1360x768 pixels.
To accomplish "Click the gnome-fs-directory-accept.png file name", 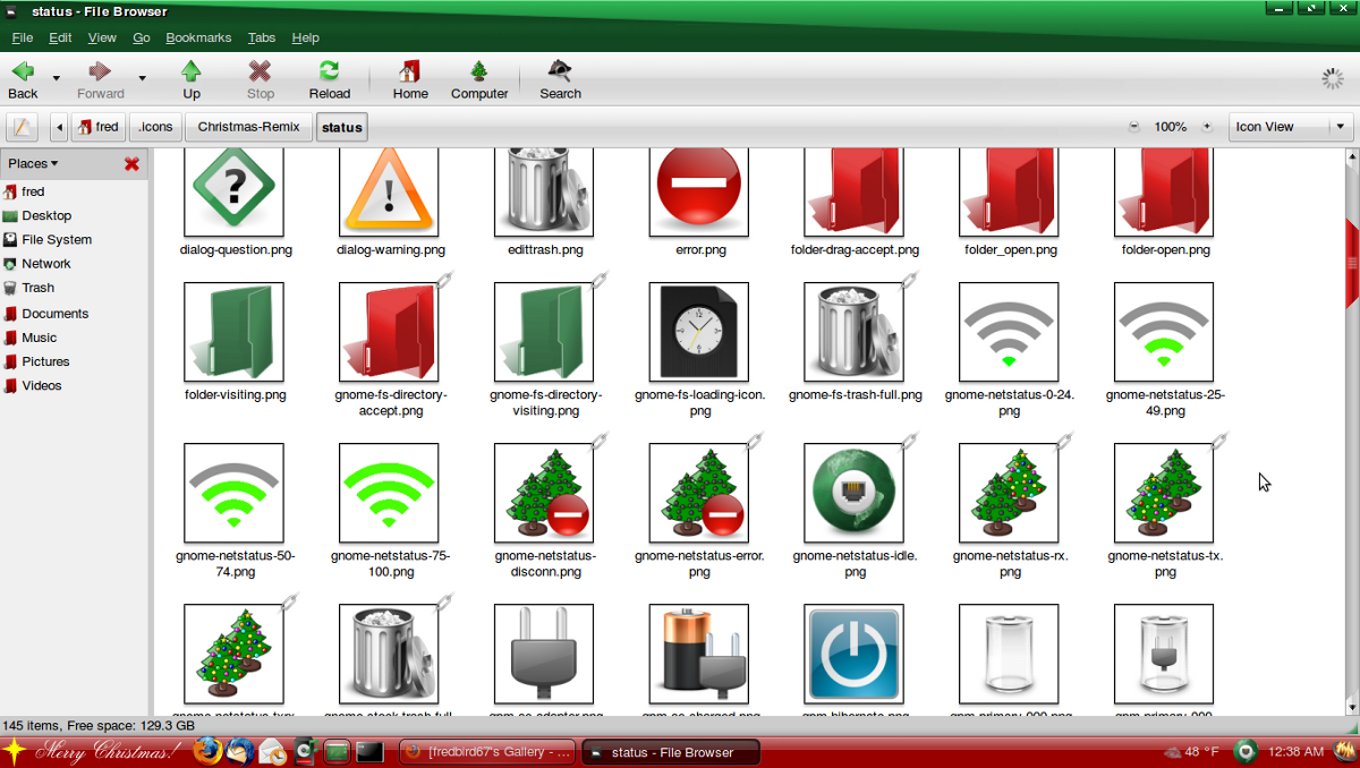I will pos(391,403).
